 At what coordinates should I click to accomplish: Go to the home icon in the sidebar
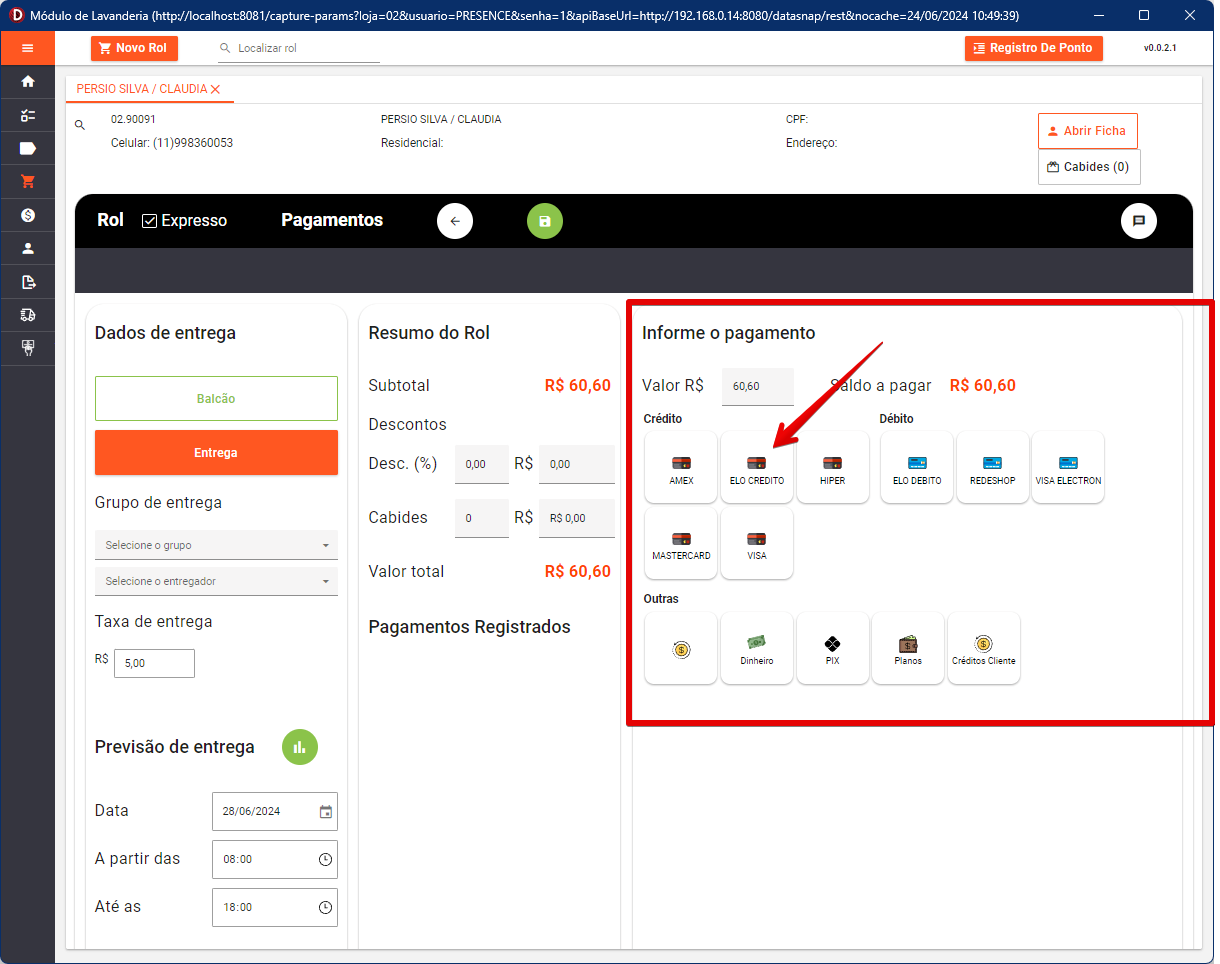point(27,81)
